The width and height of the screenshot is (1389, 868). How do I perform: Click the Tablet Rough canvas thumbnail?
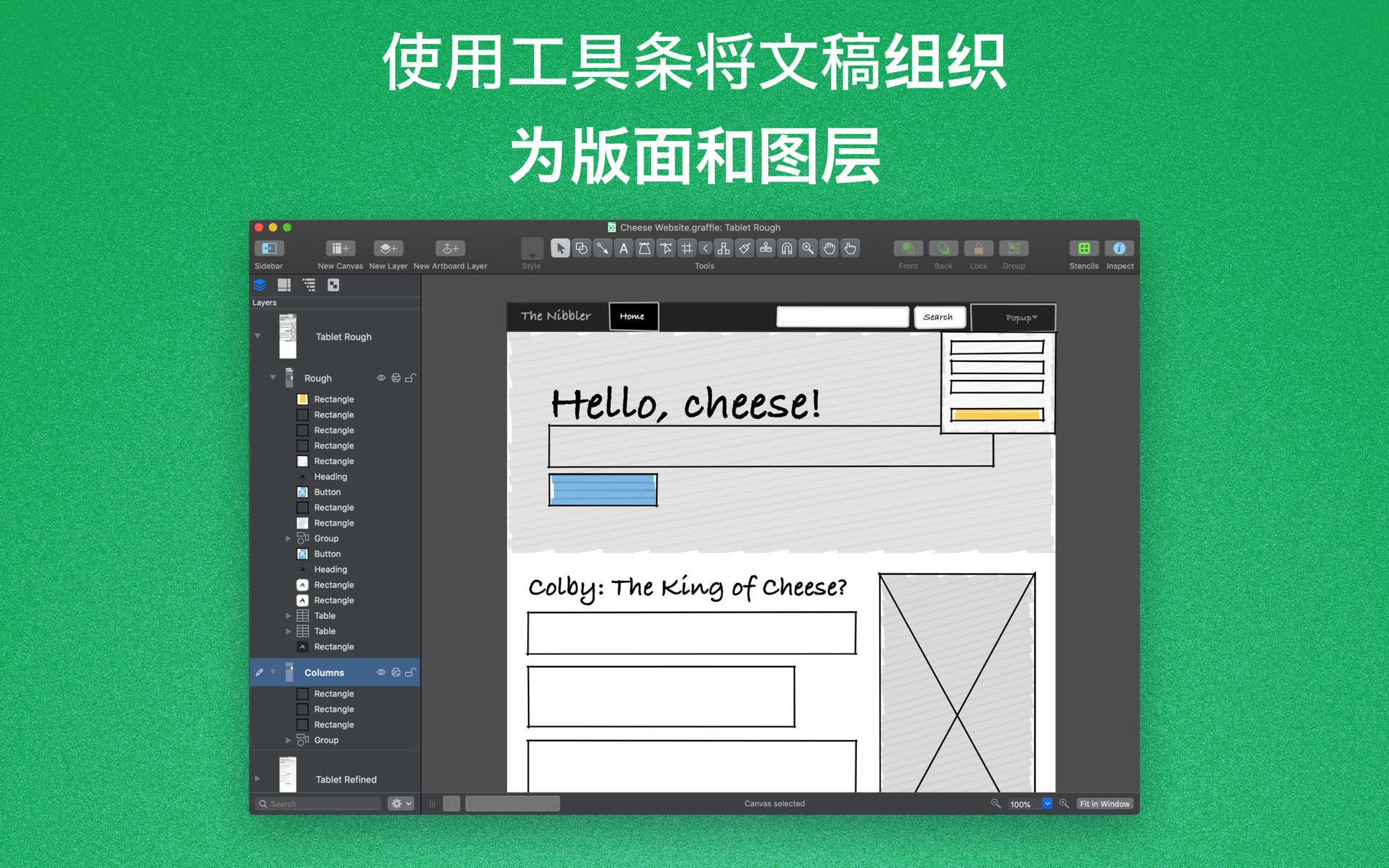pos(287,336)
